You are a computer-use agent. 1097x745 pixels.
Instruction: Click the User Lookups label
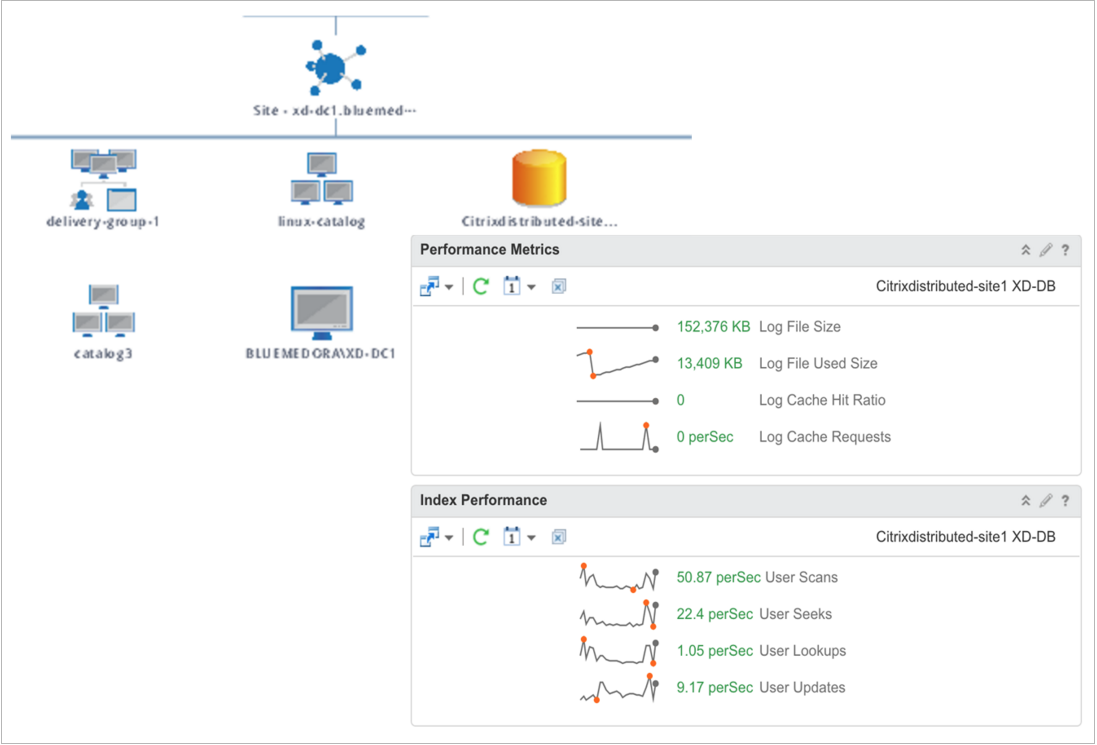tap(802, 651)
